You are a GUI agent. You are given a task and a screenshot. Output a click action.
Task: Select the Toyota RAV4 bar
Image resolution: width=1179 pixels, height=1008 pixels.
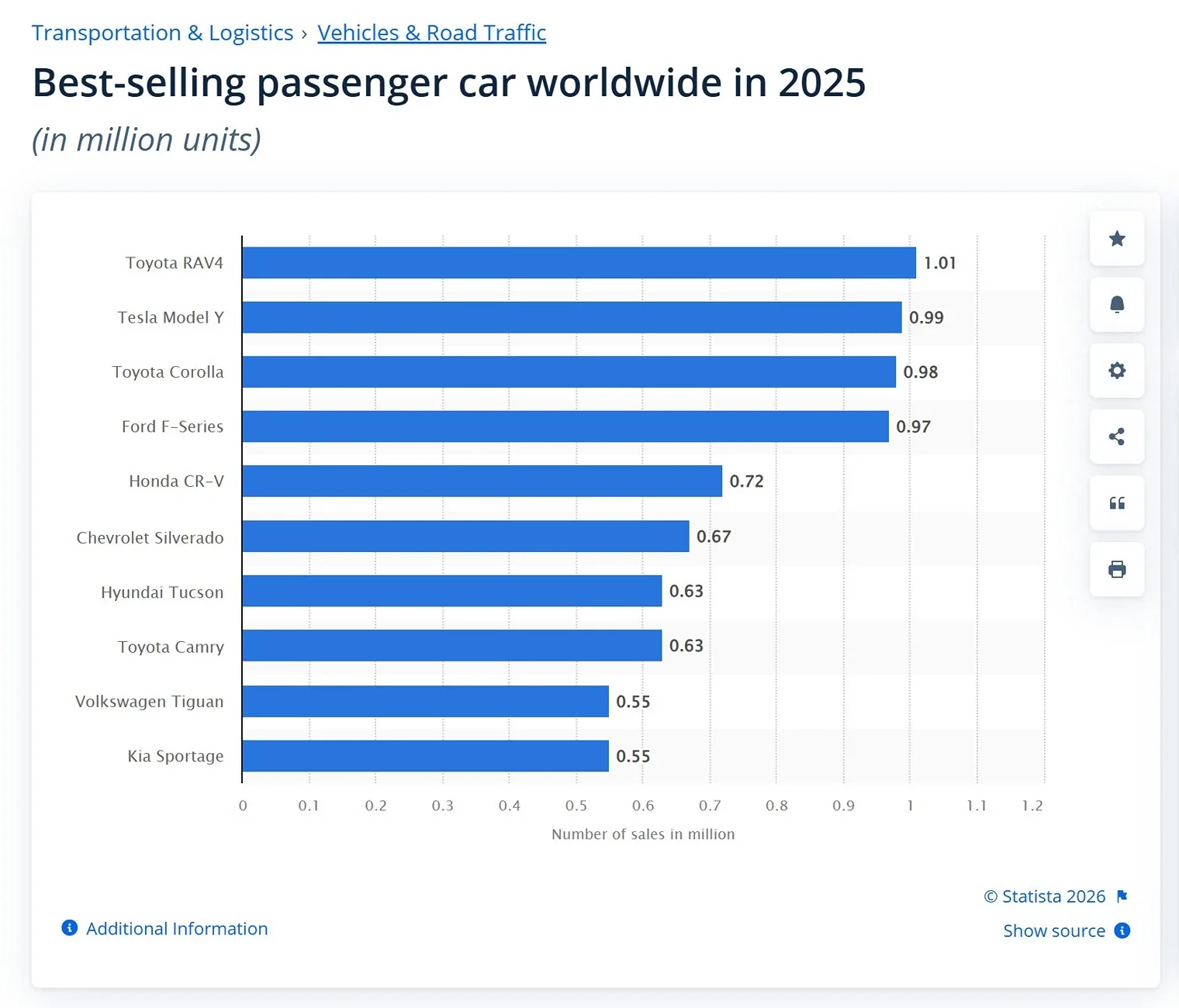(x=579, y=263)
